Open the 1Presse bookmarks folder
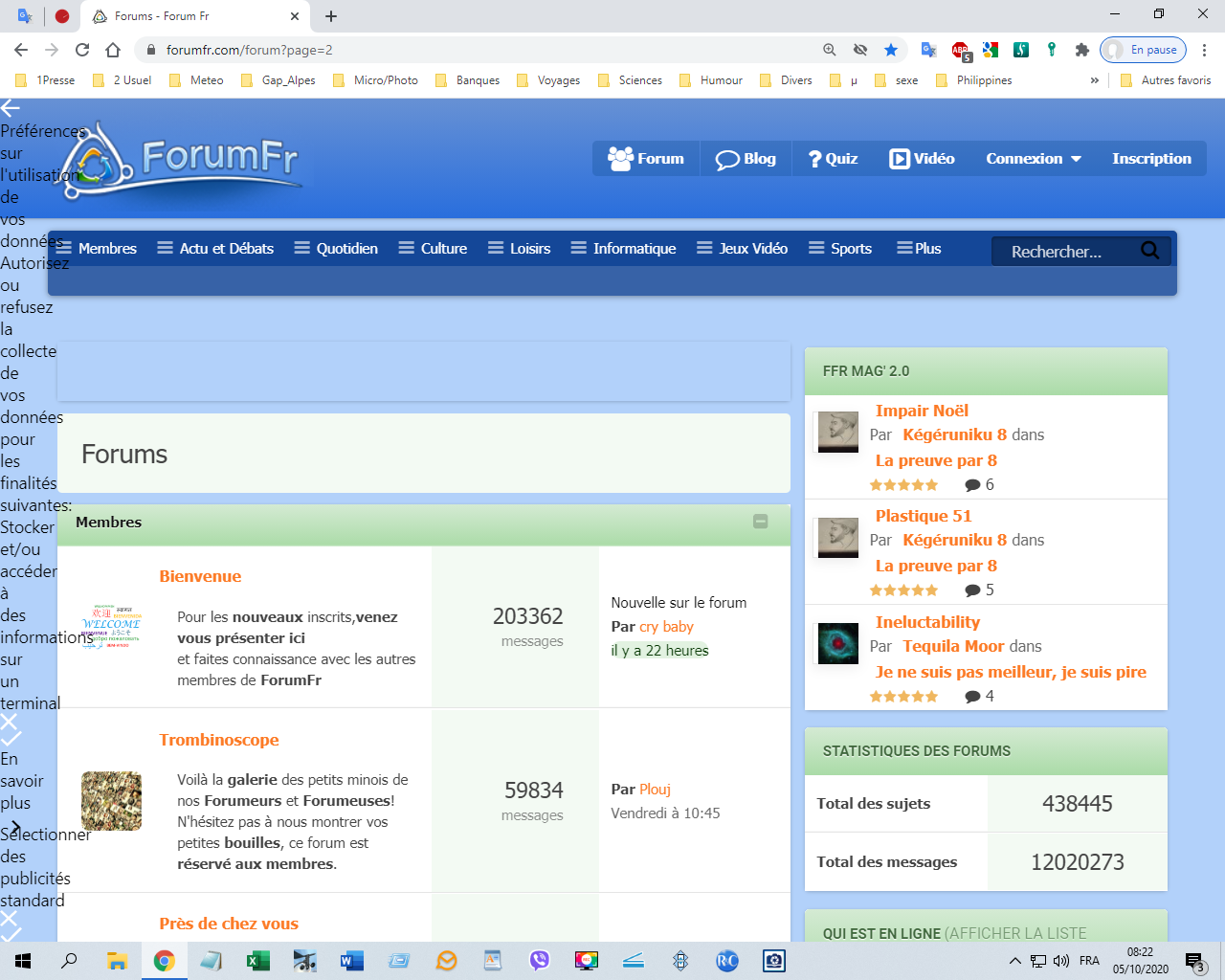This screenshot has width=1225, height=980. 45,80
